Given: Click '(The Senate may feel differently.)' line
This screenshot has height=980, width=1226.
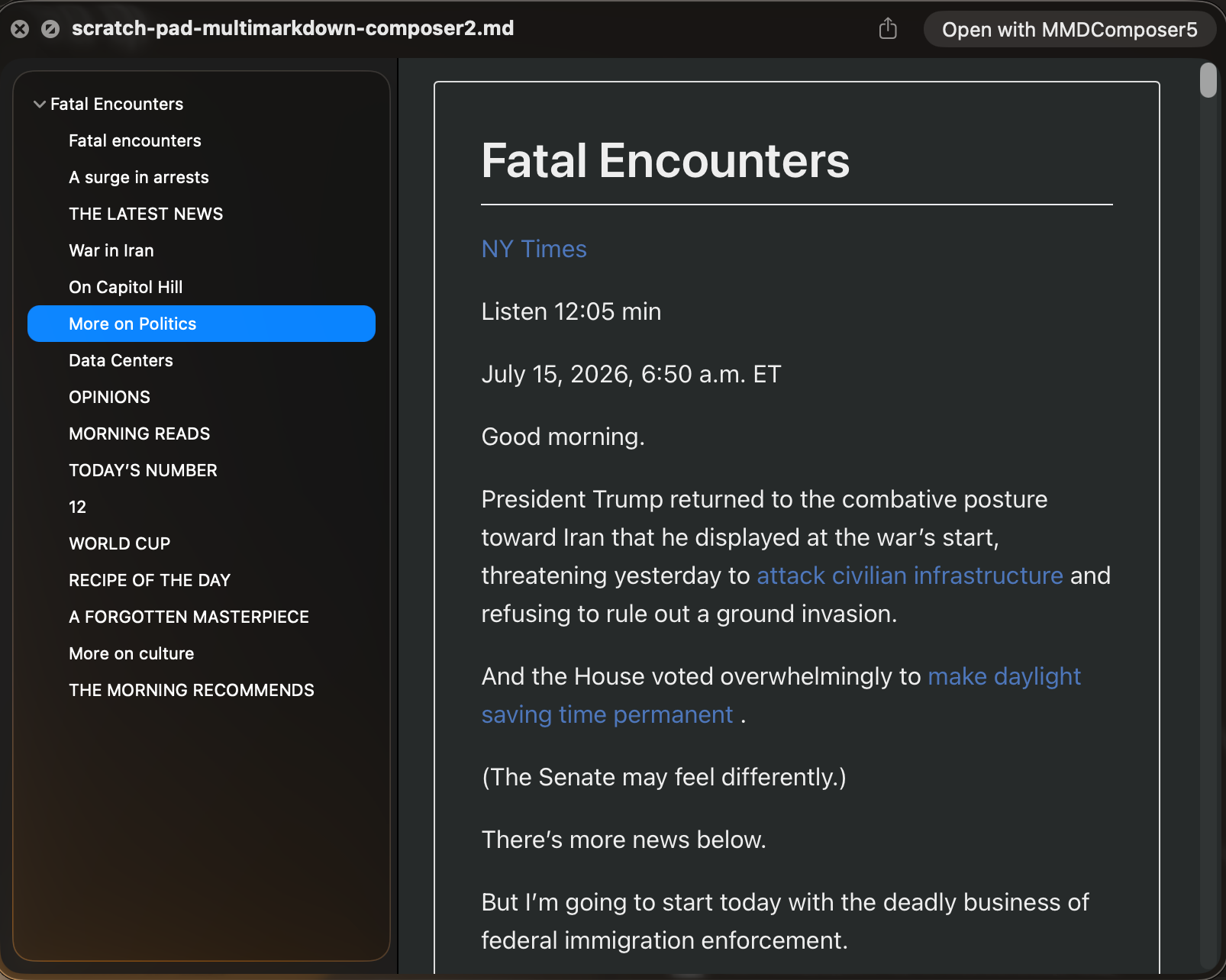Looking at the screenshot, I should [x=664, y=777].
